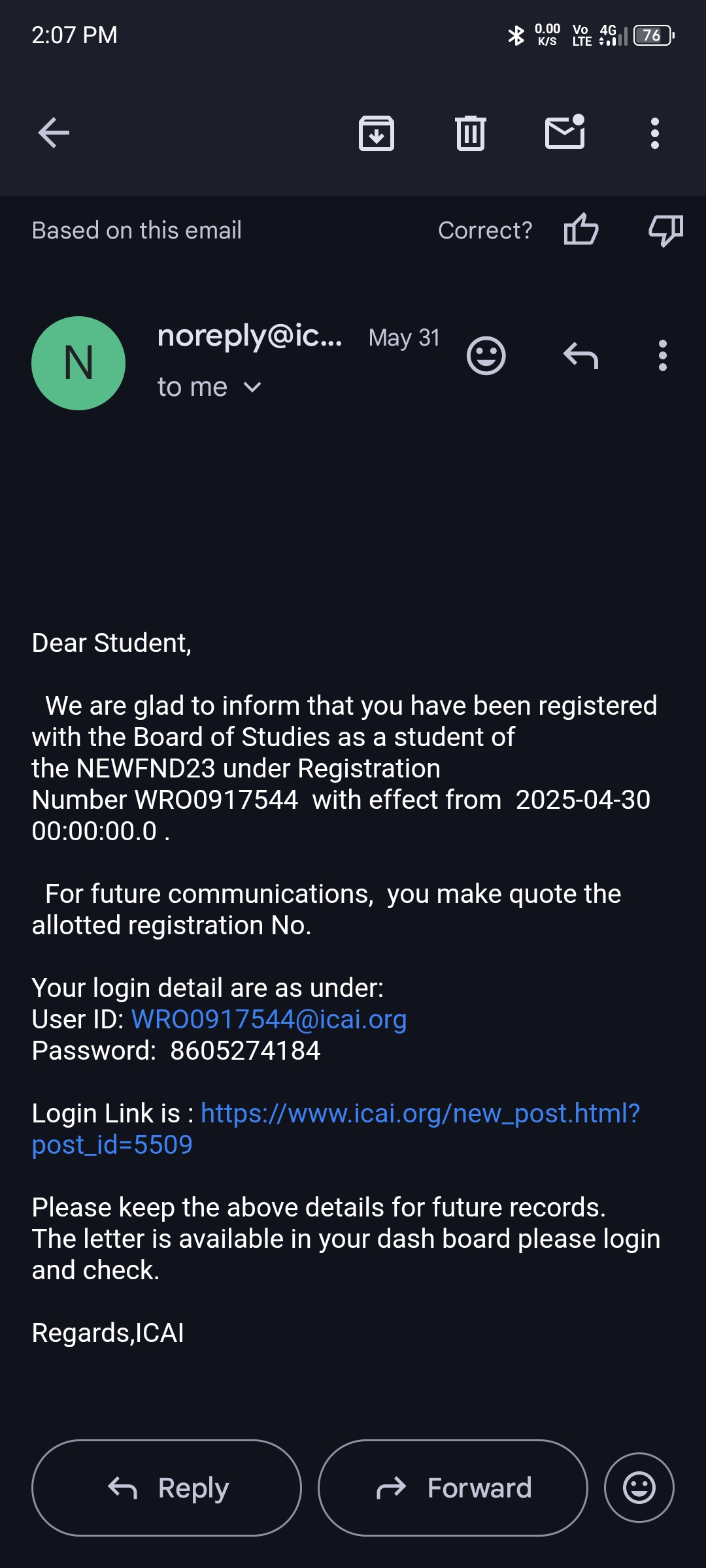Reply using arrow icon in sender row
Screen dimensions: 706x1568
click(x=580, y=356)
